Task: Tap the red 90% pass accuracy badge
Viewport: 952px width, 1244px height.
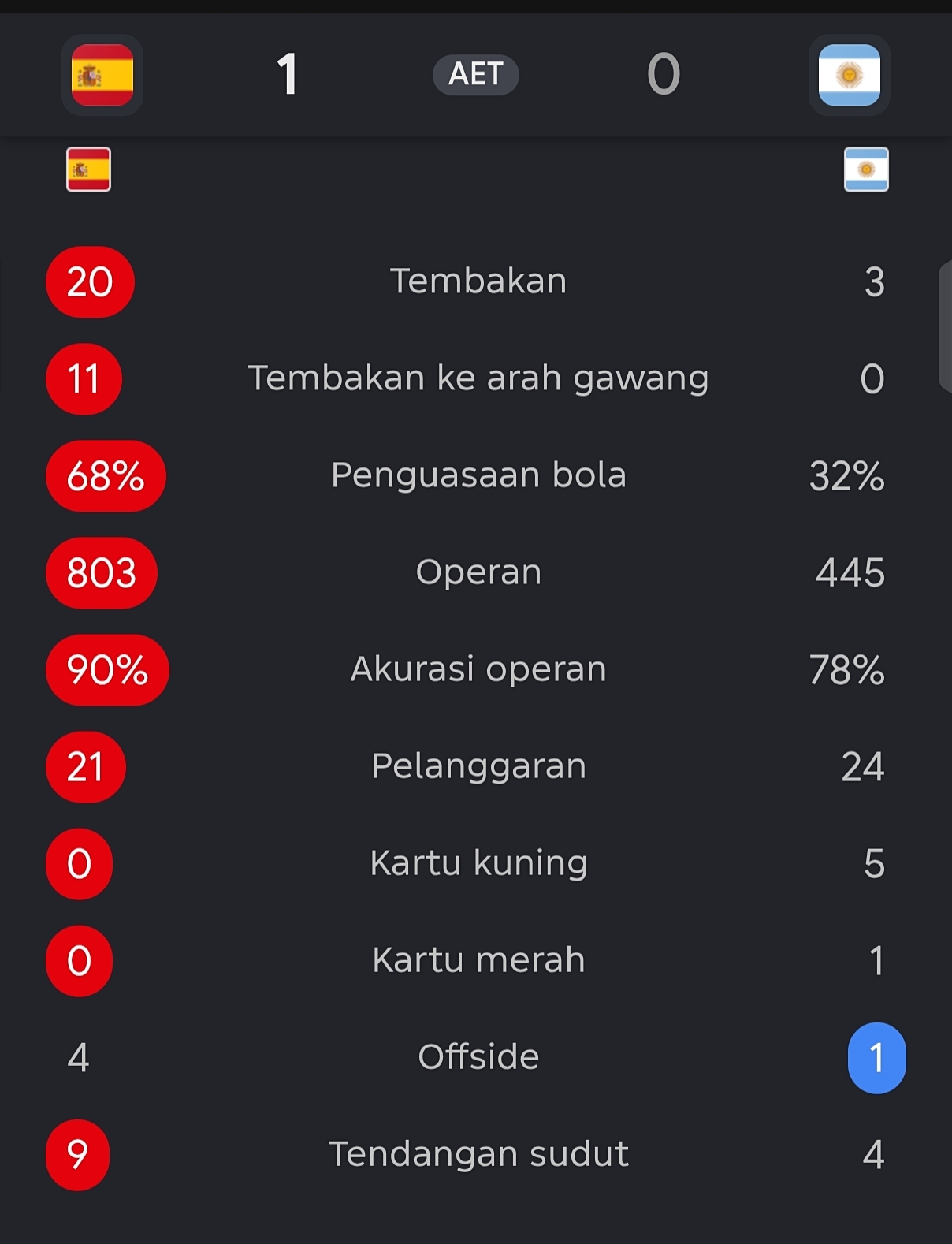Action: pos(107,670)
